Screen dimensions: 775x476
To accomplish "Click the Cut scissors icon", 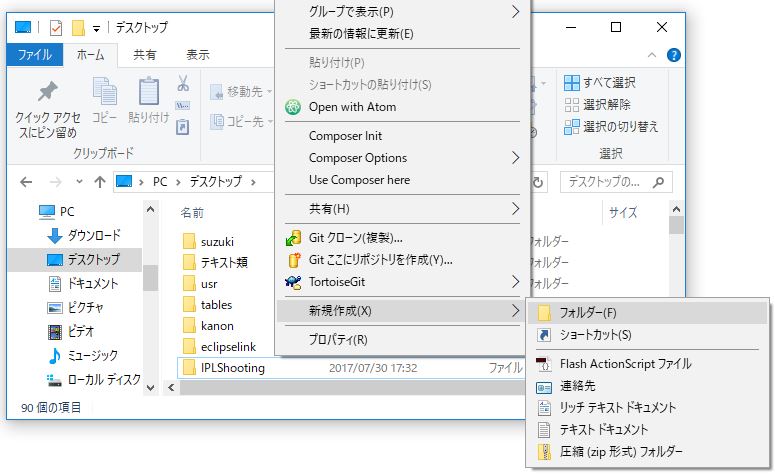I will [x=183, y=83].
